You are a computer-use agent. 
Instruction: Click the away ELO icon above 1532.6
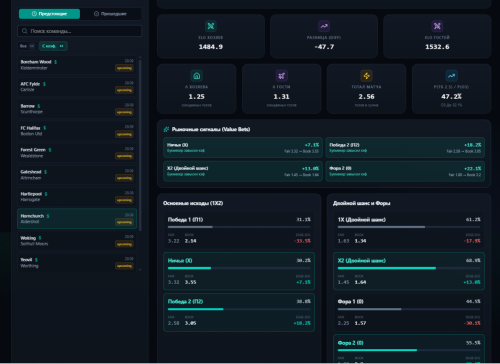pos(437,26)
